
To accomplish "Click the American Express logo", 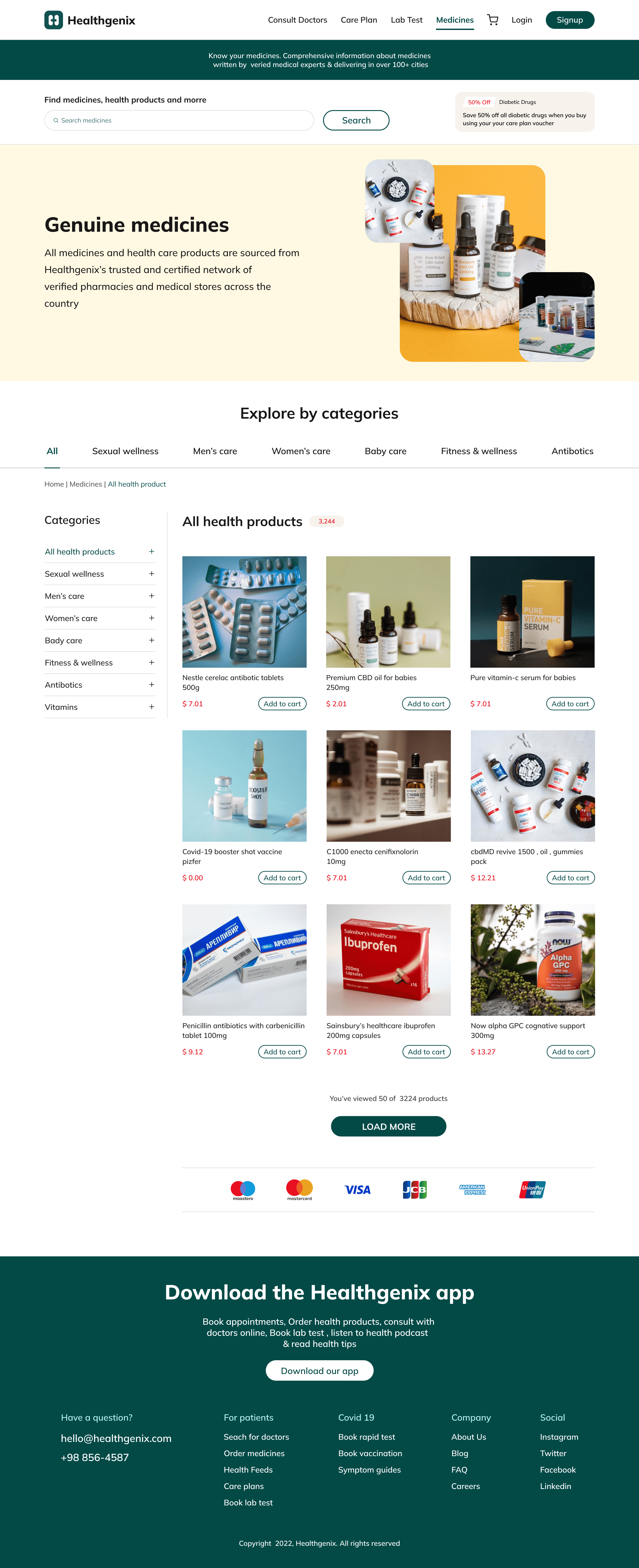I will point(472,1189).
